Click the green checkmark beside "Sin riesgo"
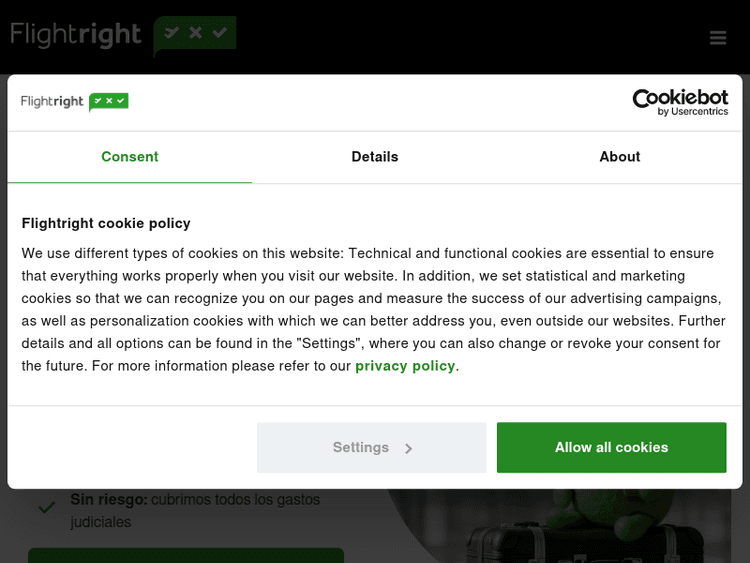The width and height of the screenshot is (750, 563). click(46, 507)
